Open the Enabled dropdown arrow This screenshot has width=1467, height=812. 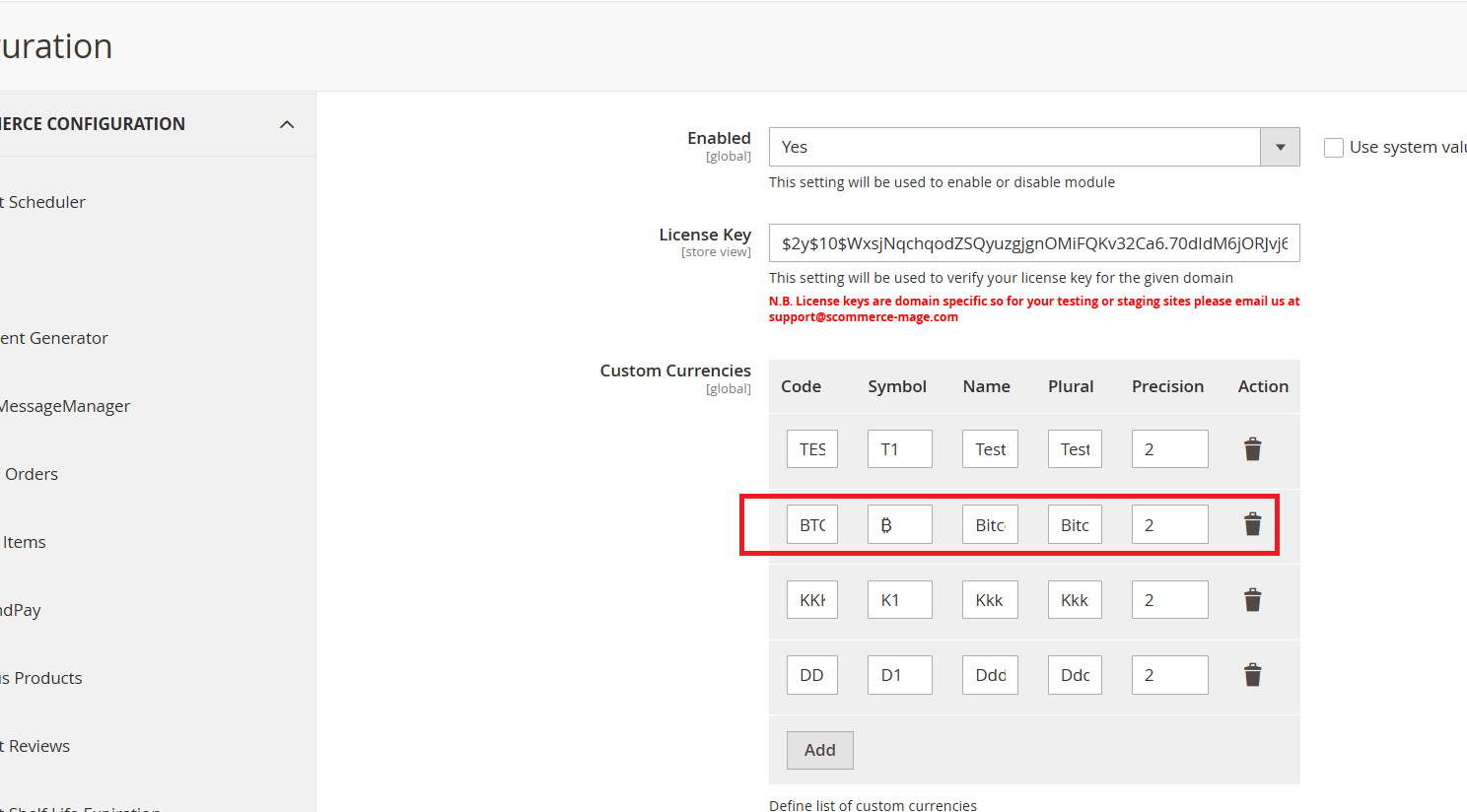1280,147
